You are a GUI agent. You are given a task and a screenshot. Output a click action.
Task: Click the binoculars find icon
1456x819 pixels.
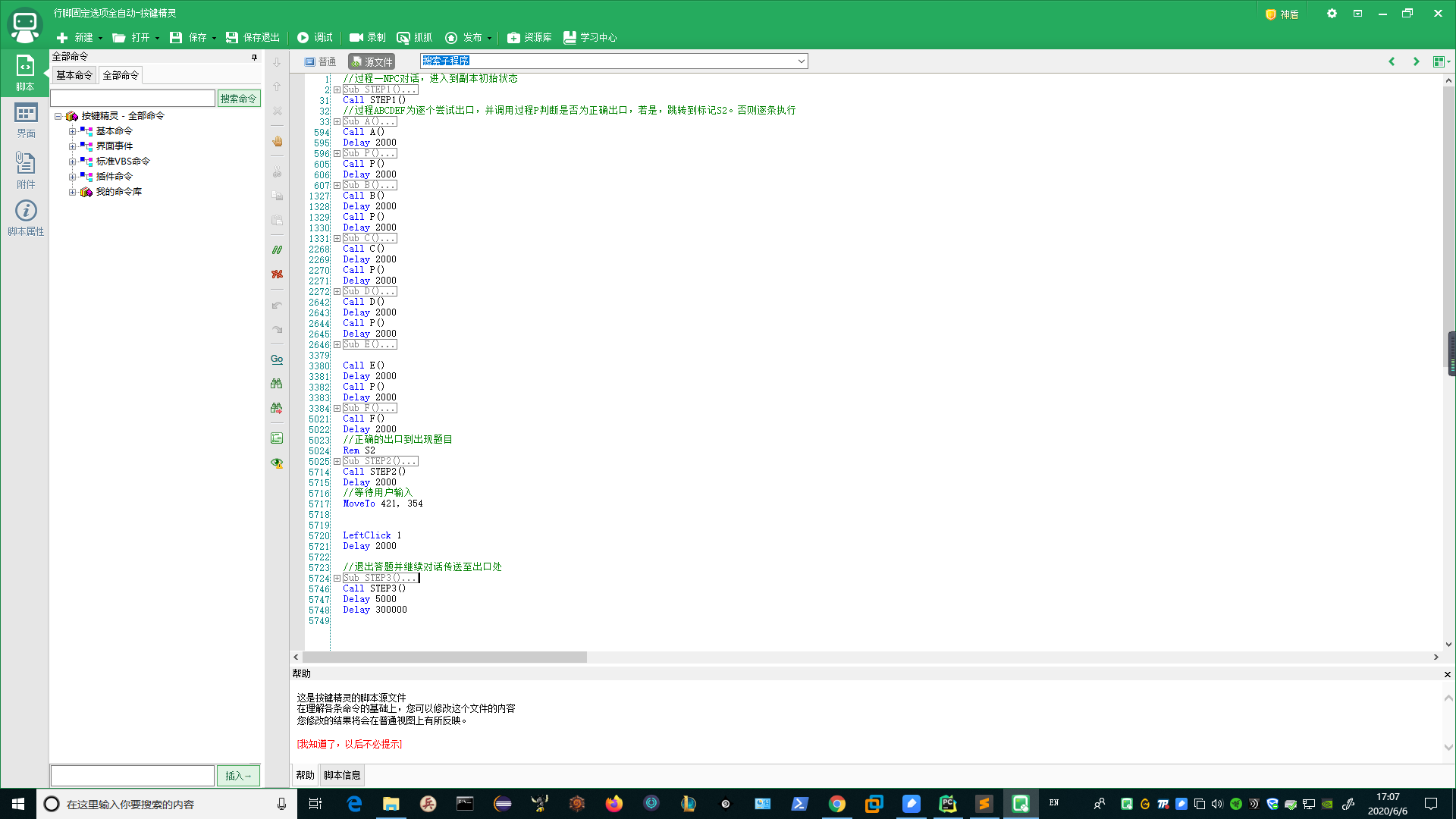(277, 384)
